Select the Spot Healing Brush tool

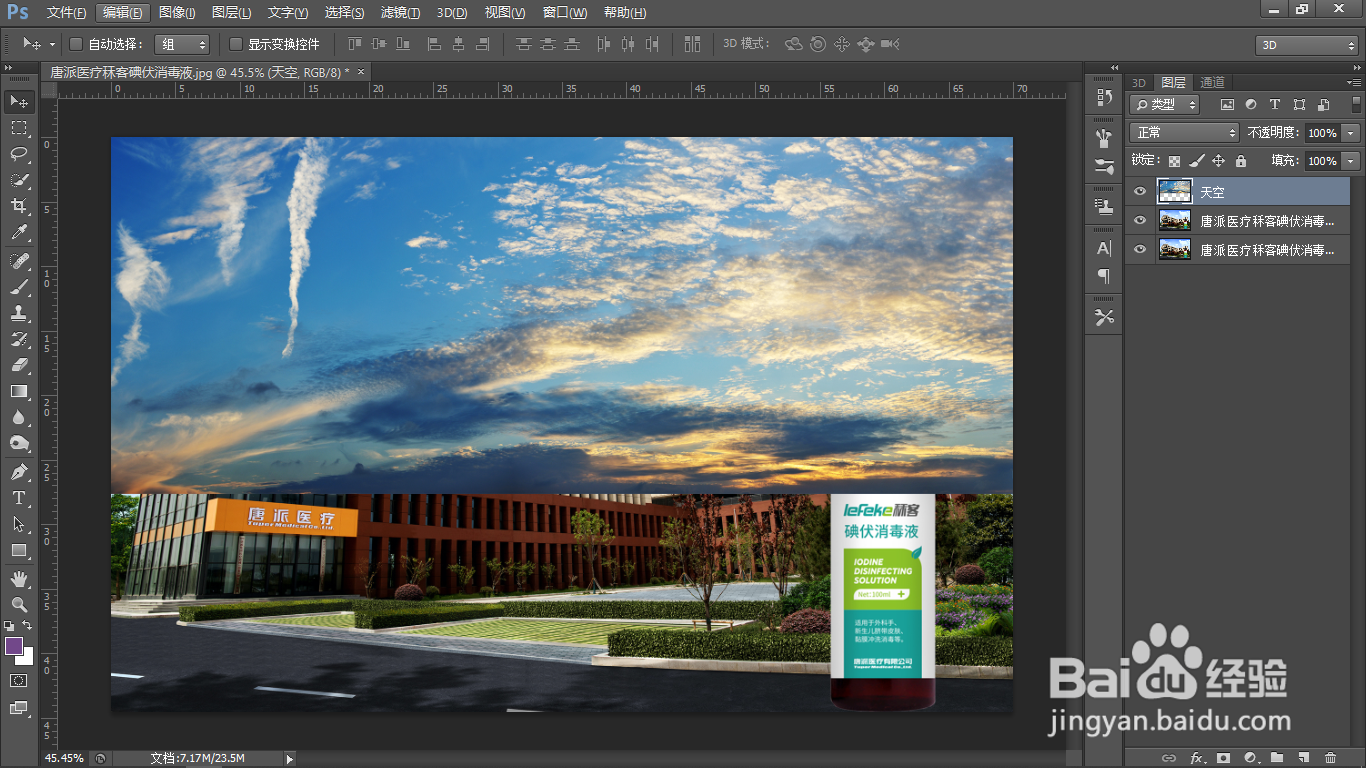click(19, 261)
